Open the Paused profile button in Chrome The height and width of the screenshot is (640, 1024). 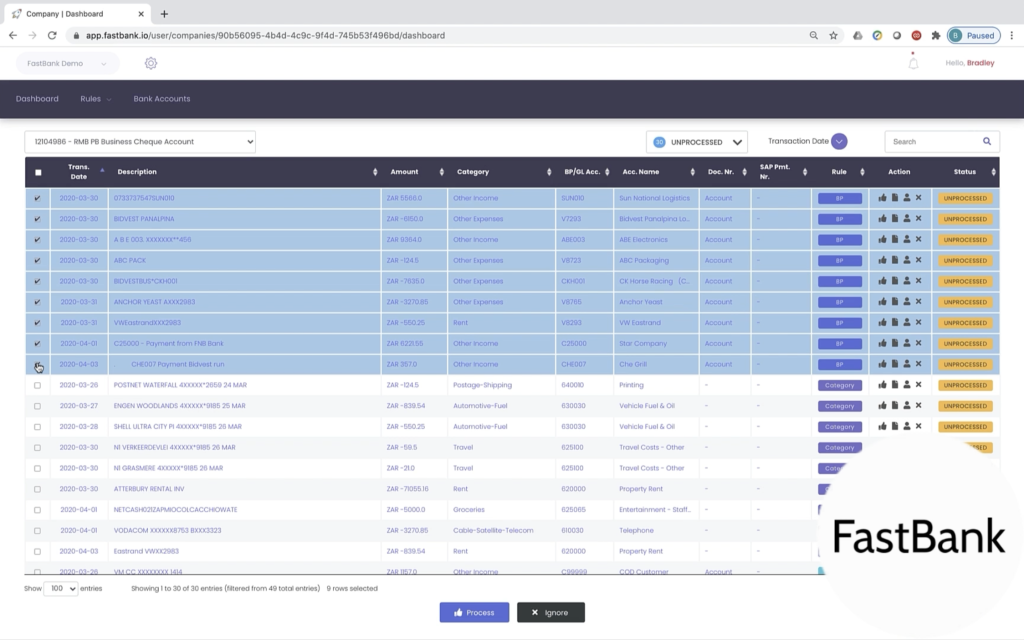point(974,35)
